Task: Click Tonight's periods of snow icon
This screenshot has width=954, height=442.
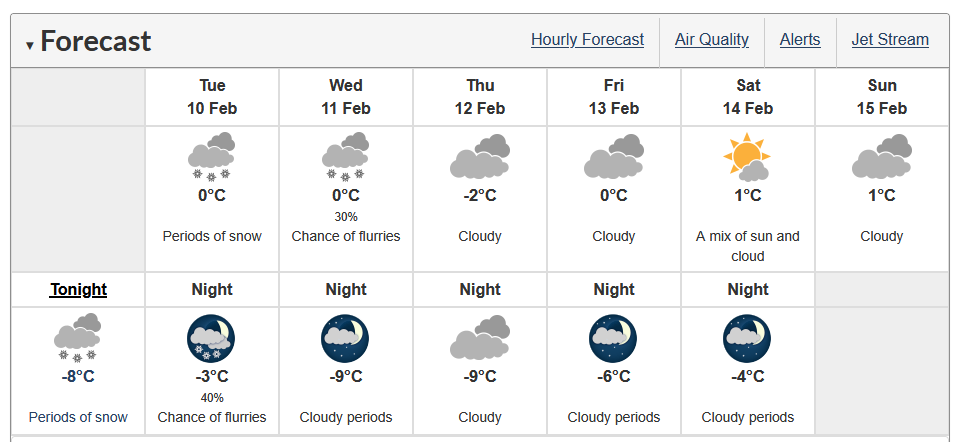Action: tap(78, 339)
